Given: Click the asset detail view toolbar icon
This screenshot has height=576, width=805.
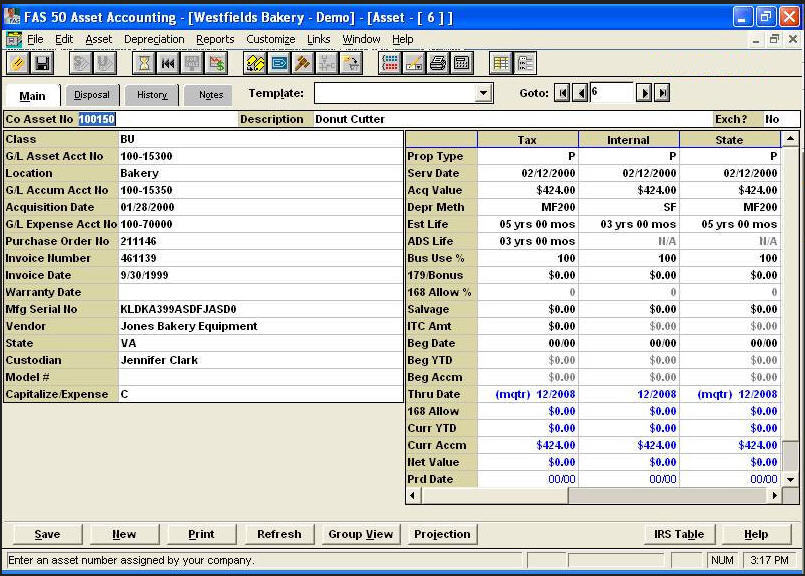Looking at the screenshot, I should 525,64.
